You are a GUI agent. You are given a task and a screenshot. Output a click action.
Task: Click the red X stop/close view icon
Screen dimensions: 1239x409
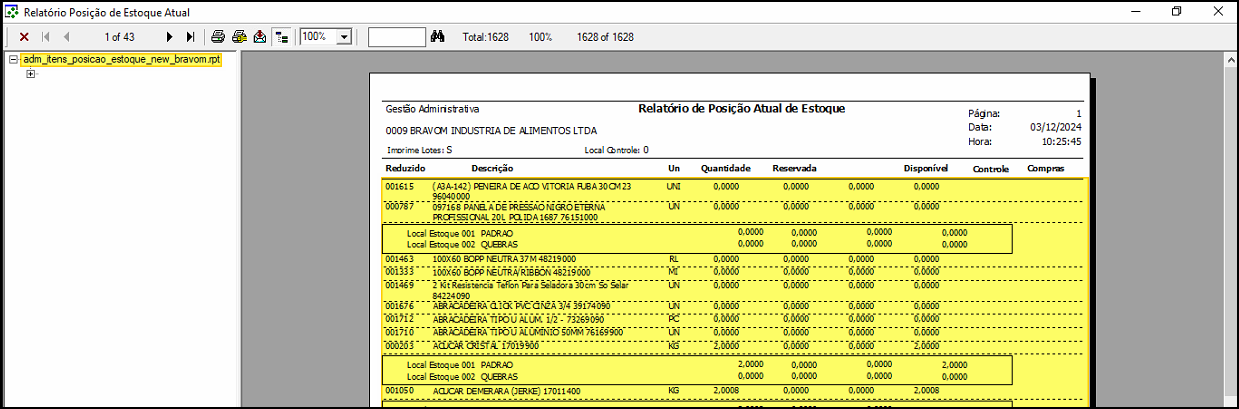(x=24, y=37)
